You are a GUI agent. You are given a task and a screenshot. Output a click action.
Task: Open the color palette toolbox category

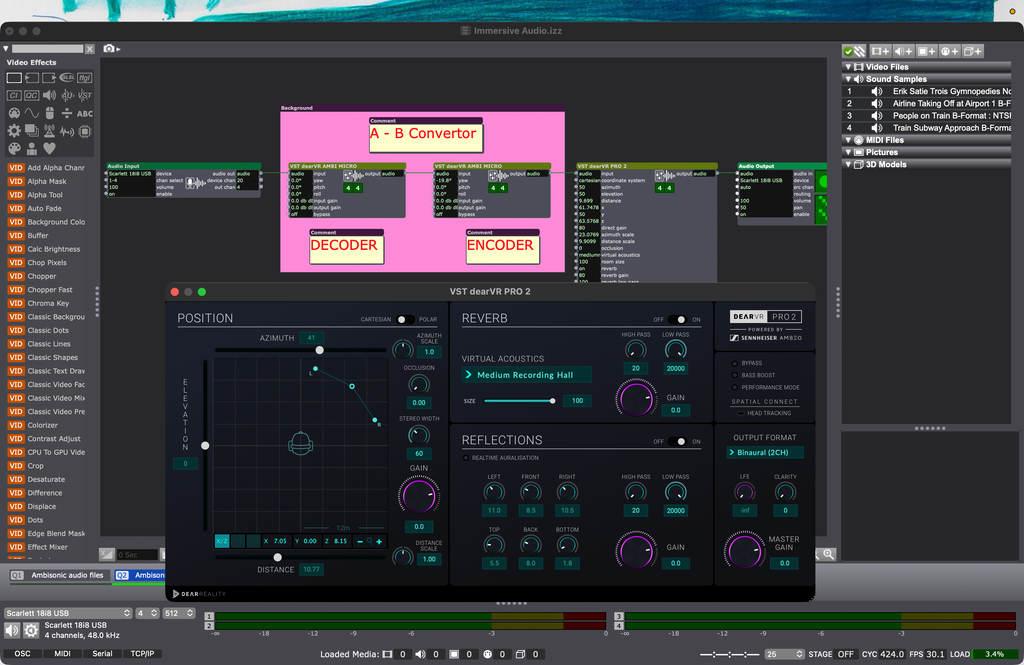coord(14,148)
